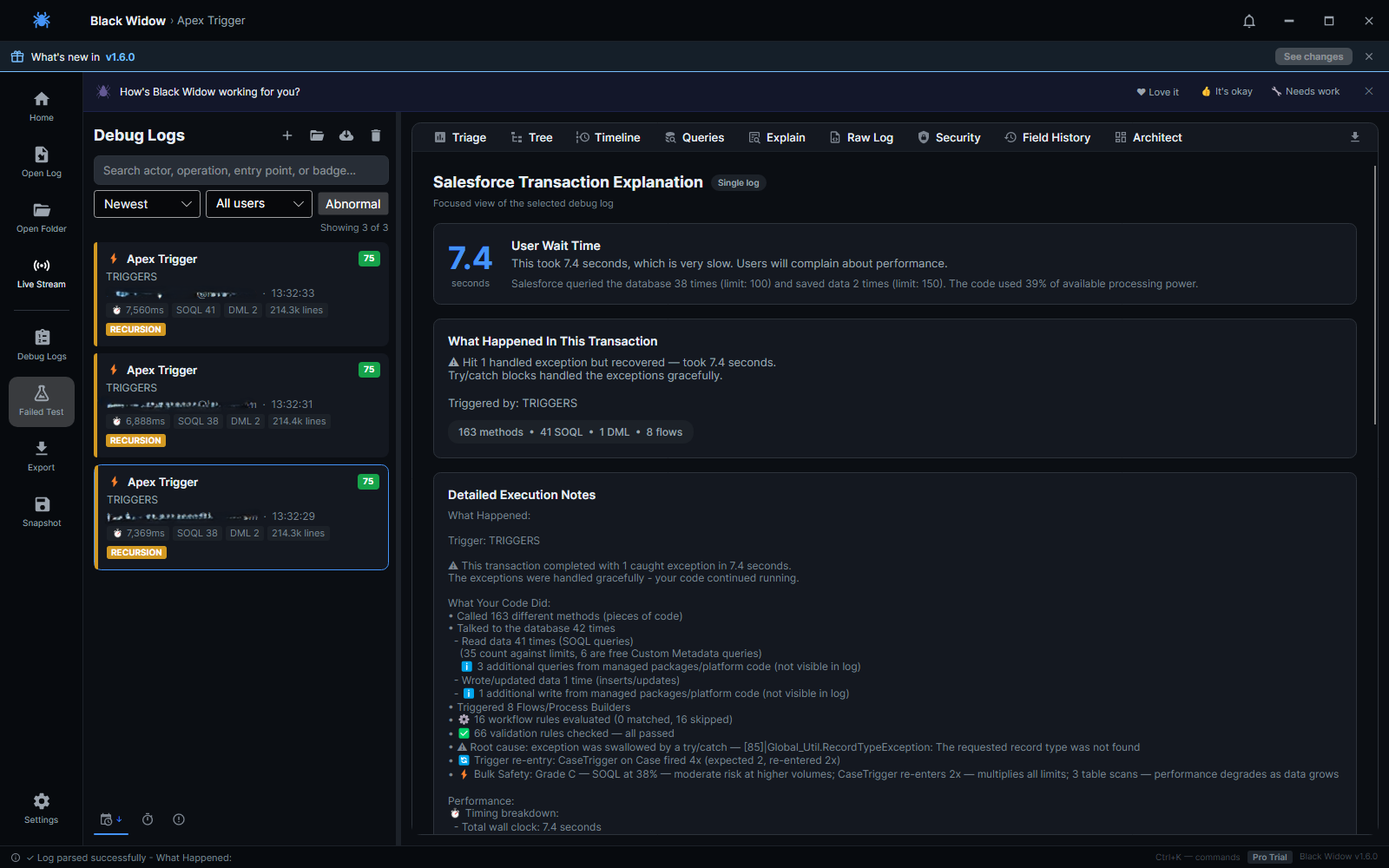Switch to the Tree tab
The image size is (1389, 868).
point(531,137)
